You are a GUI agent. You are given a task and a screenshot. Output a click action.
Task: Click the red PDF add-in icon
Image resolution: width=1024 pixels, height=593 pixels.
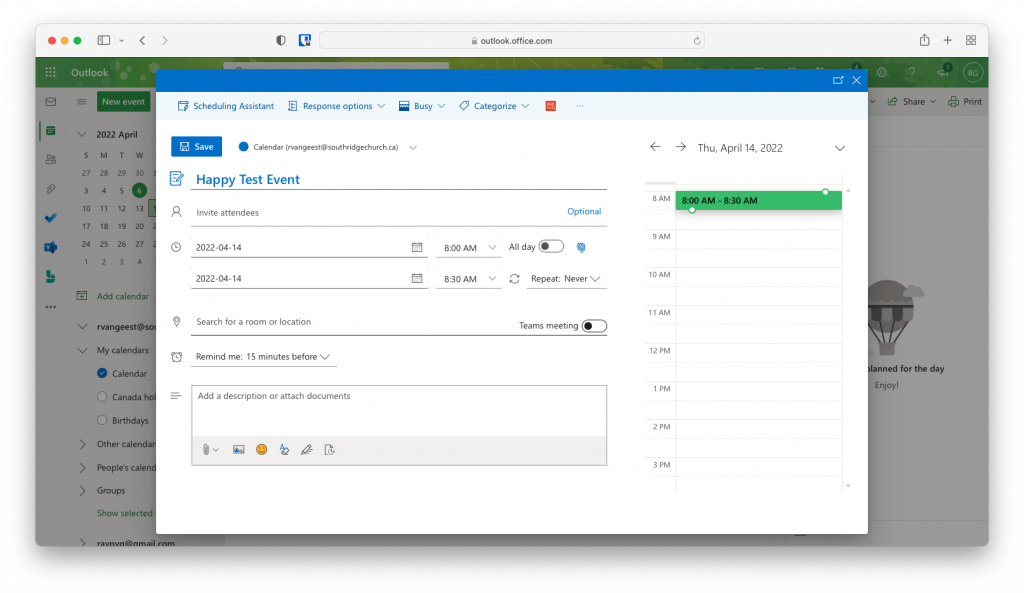[550, 106]
